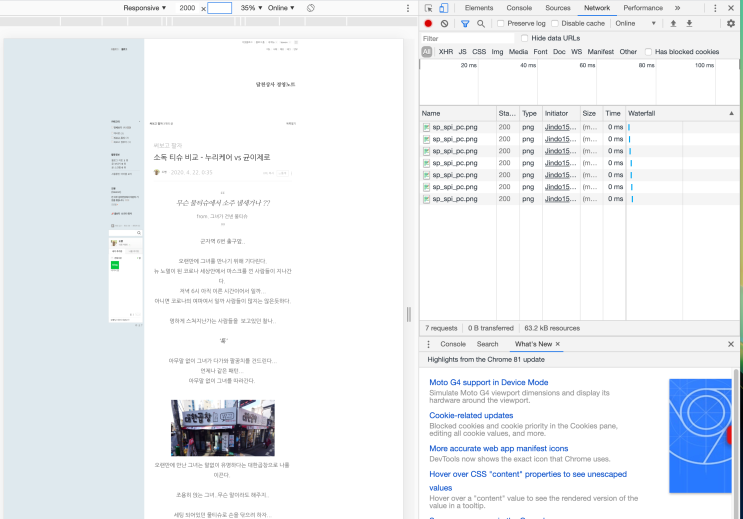Filter requests by WS

[576, 52]
